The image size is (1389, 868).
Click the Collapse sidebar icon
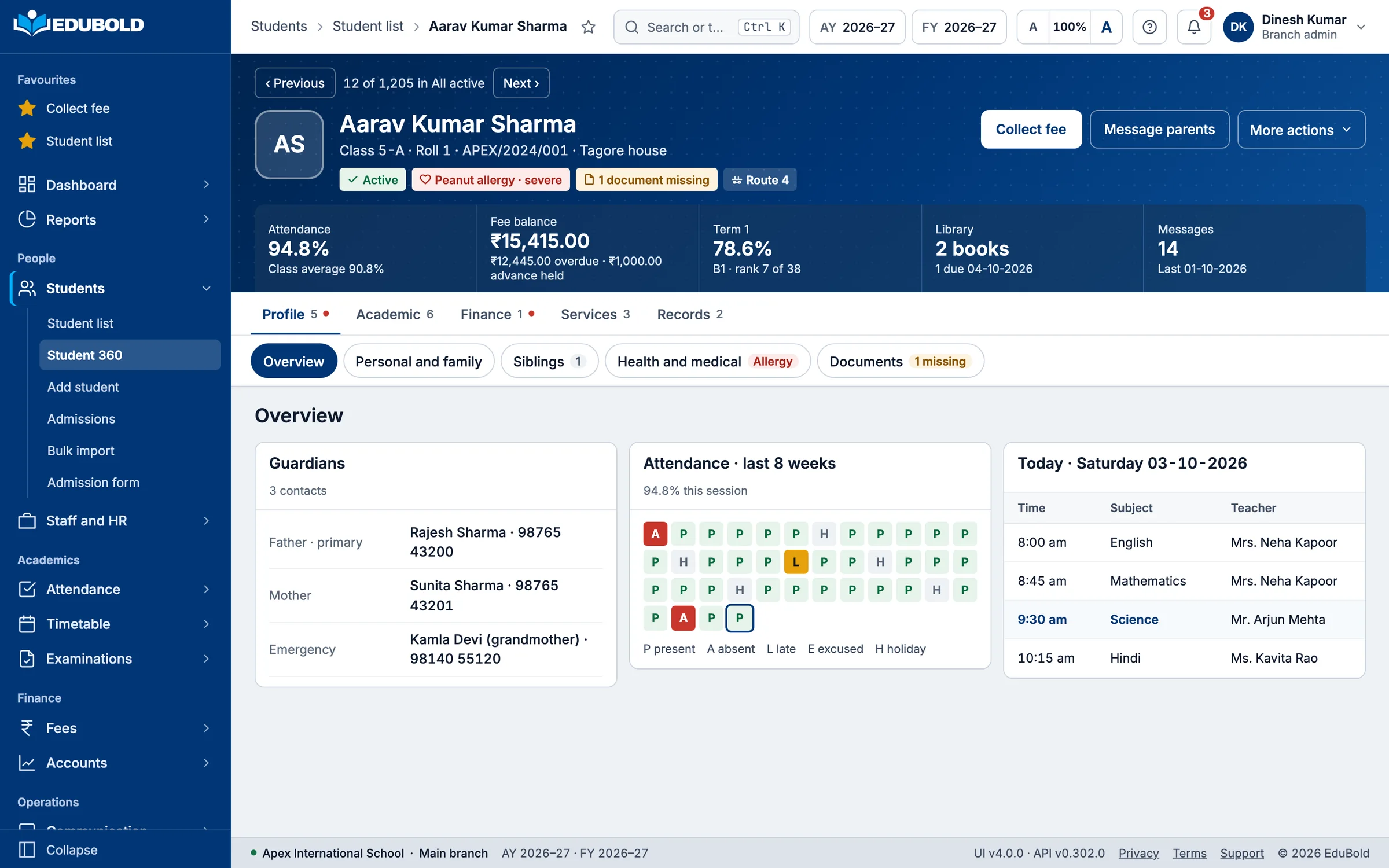27,849
